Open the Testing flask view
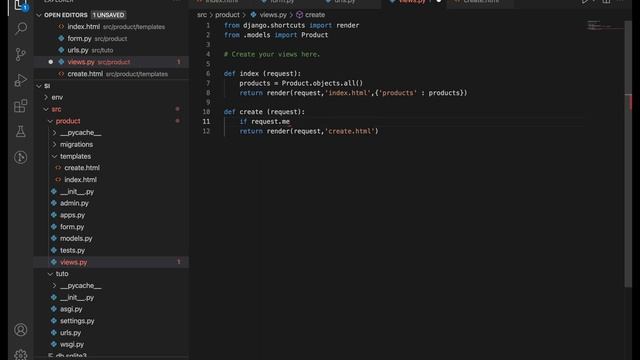 tap(21, 132)
